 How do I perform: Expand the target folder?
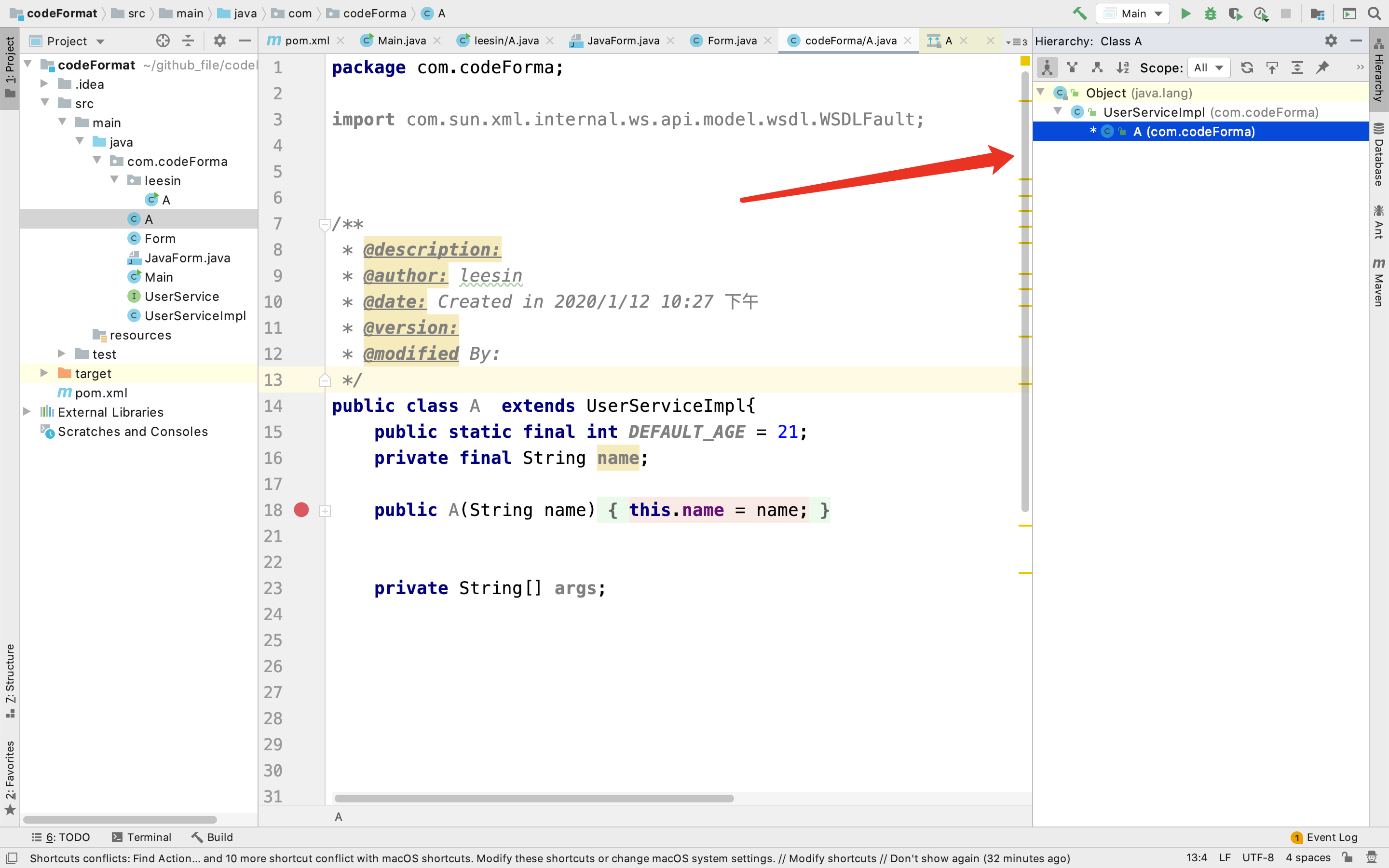[x=44, y=373]
